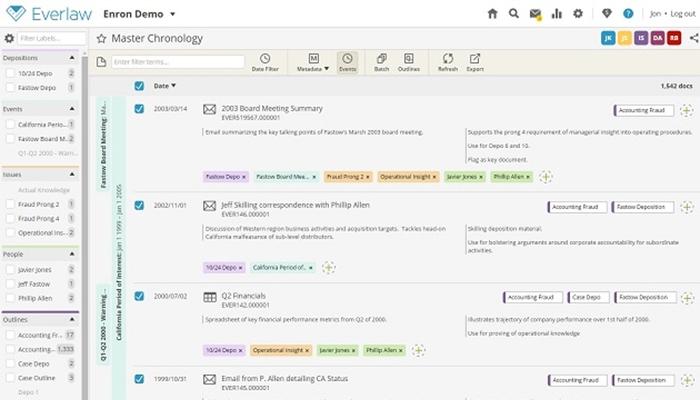Open the Metadata dropdown
Image resolution: width=700 pixels, height=400 pixels.
click(313, 62)
